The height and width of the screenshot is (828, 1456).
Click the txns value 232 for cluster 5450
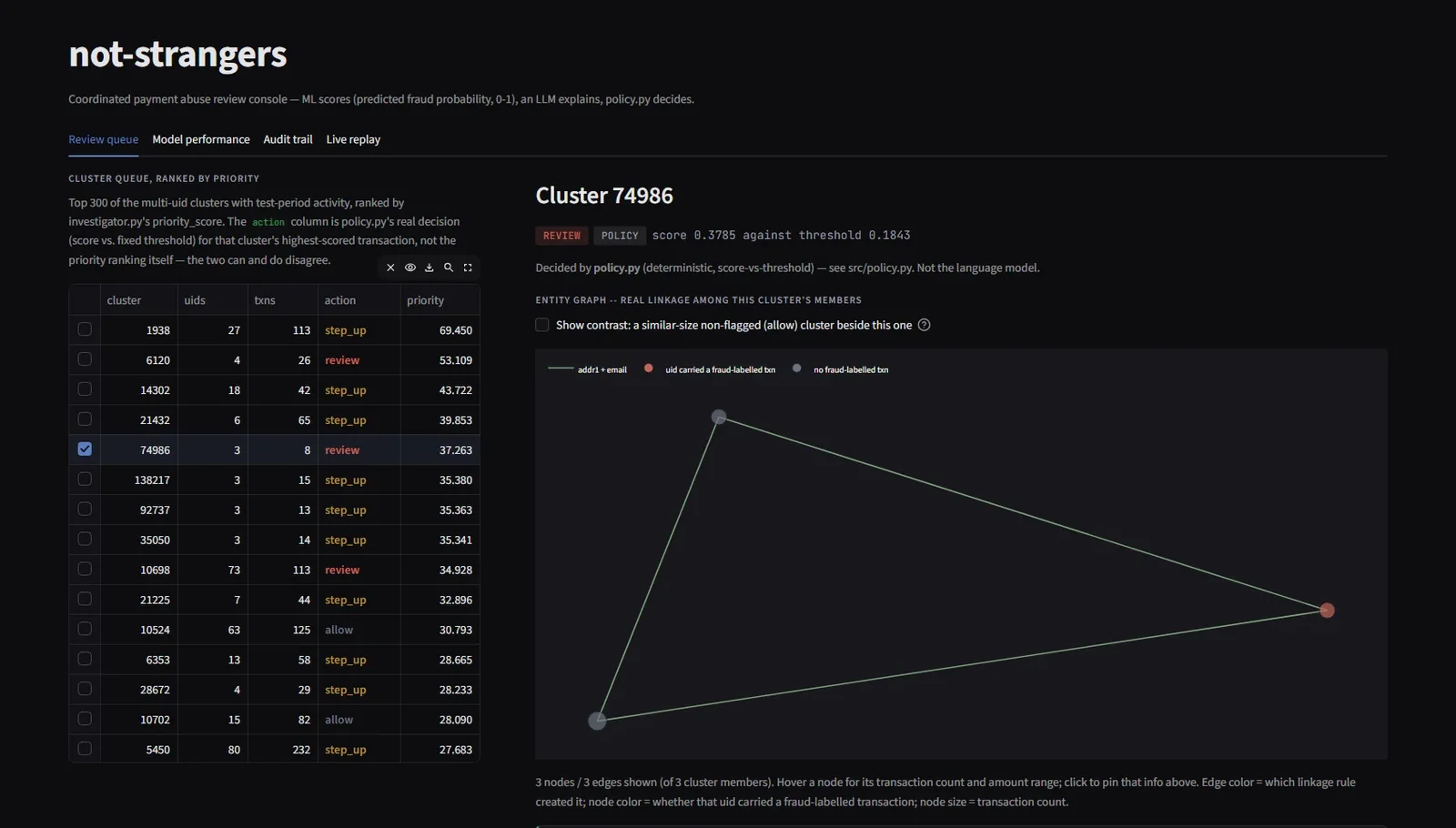point(301,750)
